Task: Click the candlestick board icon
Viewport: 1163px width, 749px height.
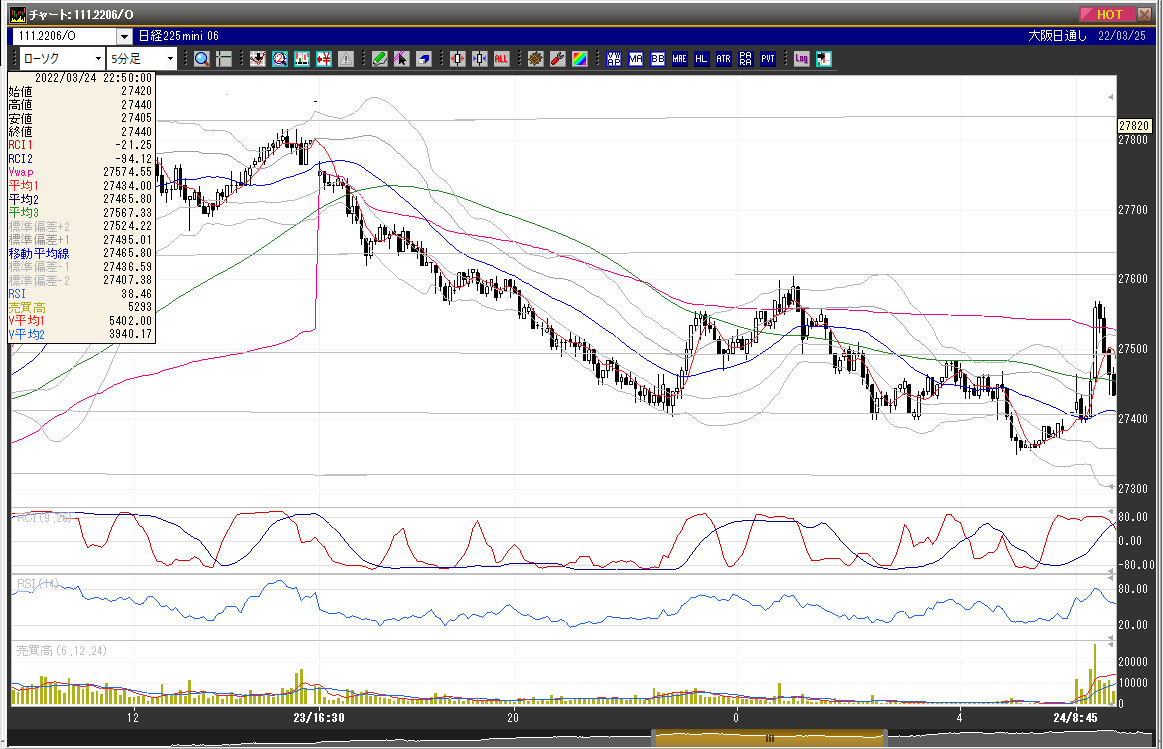Action: [302, 59]
